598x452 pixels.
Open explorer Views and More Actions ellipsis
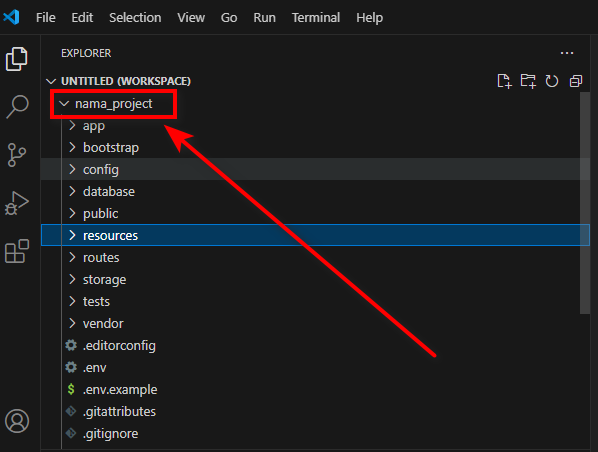click(x=567, y=53)
